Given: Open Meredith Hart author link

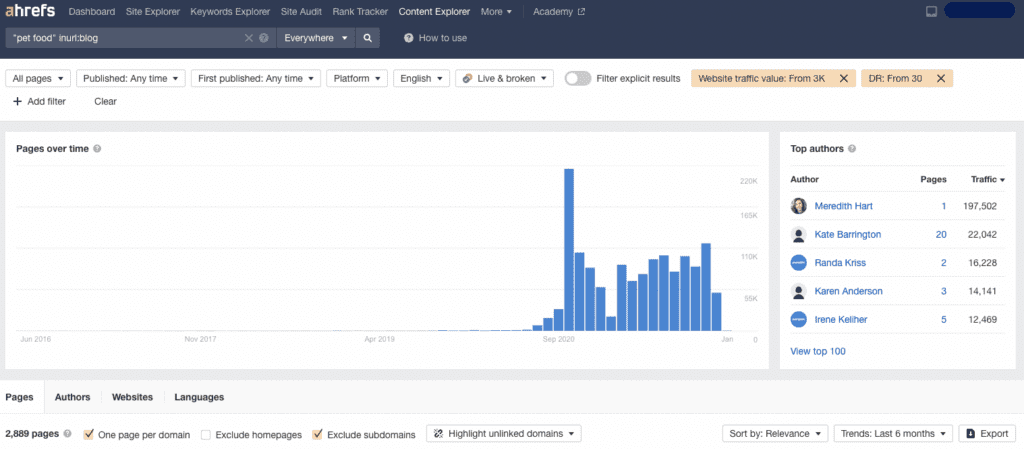Looking at the screenshot, I should click(844, 206).
